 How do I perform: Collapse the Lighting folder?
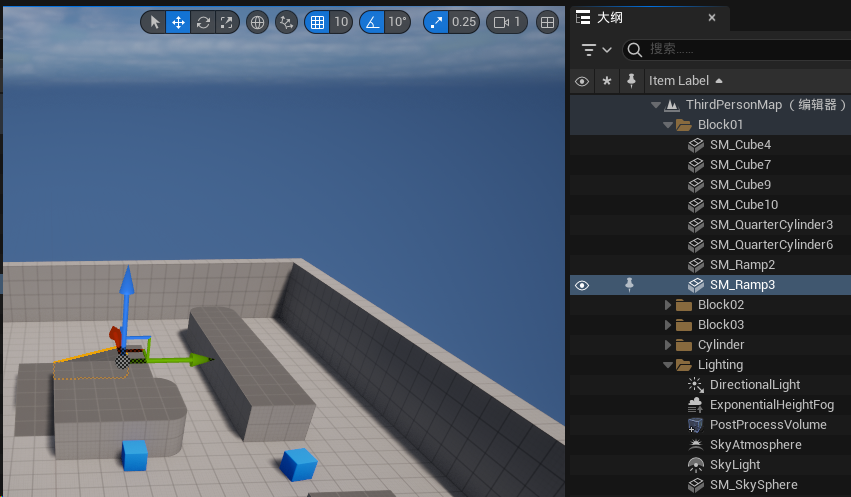tap(669, 365)
